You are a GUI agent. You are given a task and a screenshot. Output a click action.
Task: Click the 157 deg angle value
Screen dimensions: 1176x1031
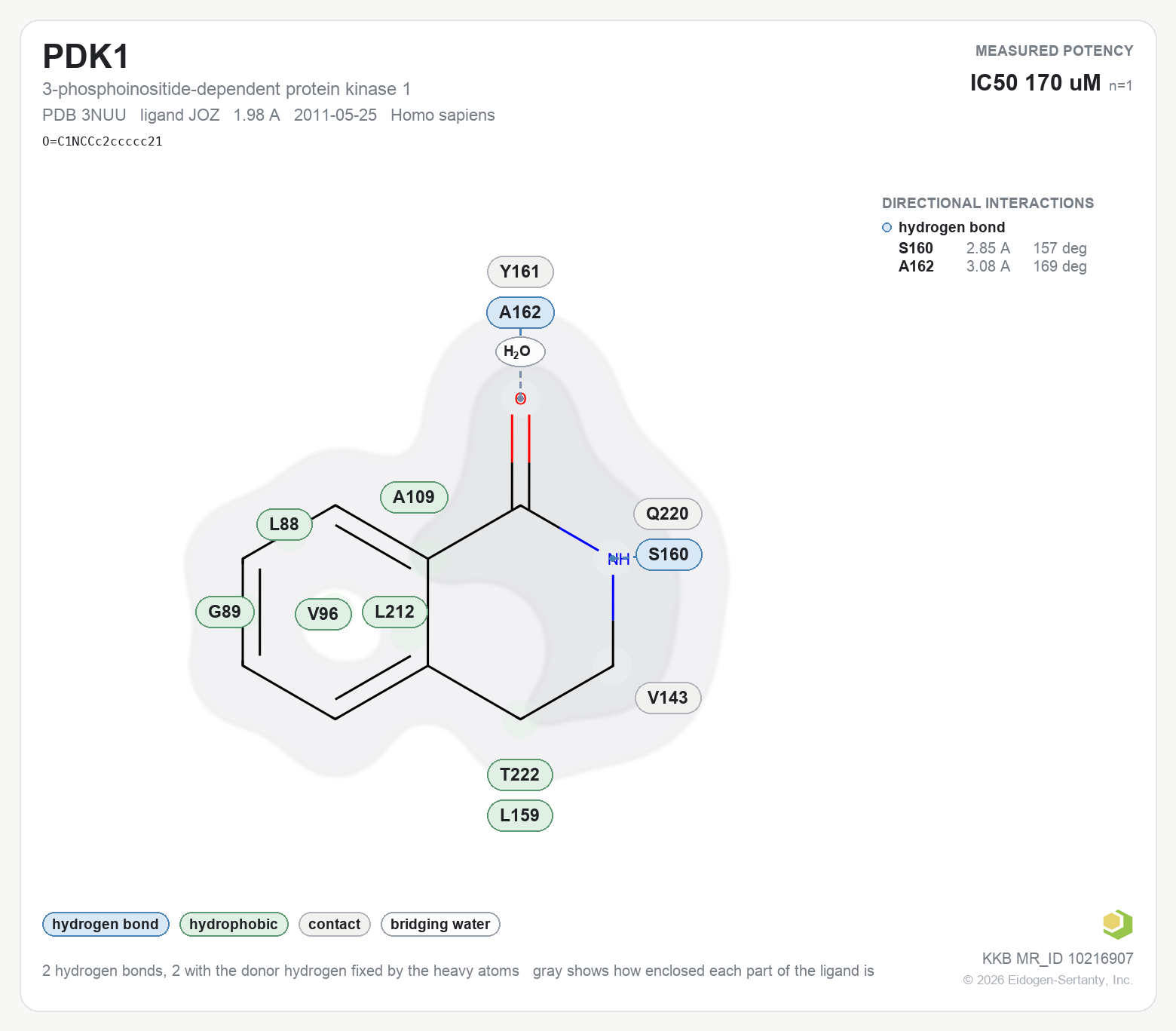(x=1060, y=248)
